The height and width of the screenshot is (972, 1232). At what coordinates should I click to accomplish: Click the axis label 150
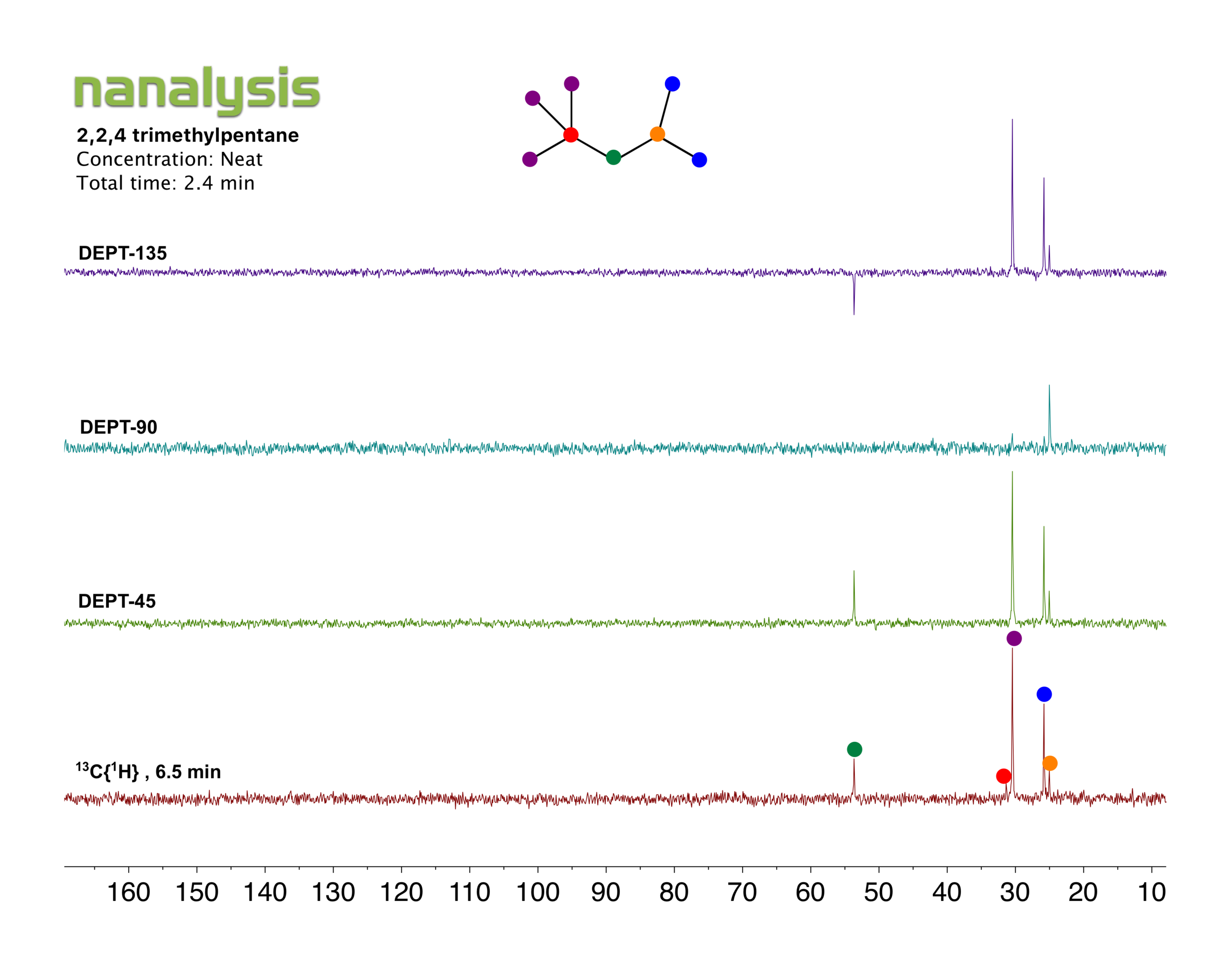click(197, 892)
